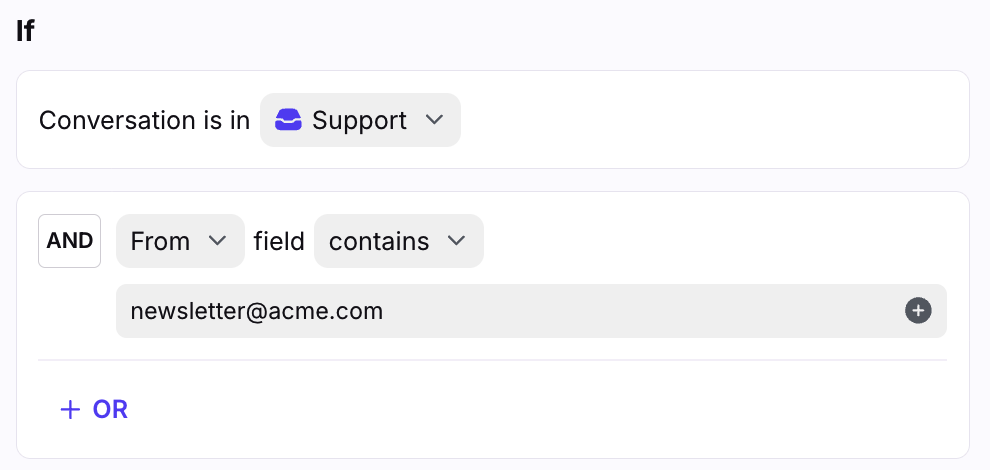The height and width of the screenshot is (470, 990).
Task: Click the "Support" inbox name text
Action: 359,121
